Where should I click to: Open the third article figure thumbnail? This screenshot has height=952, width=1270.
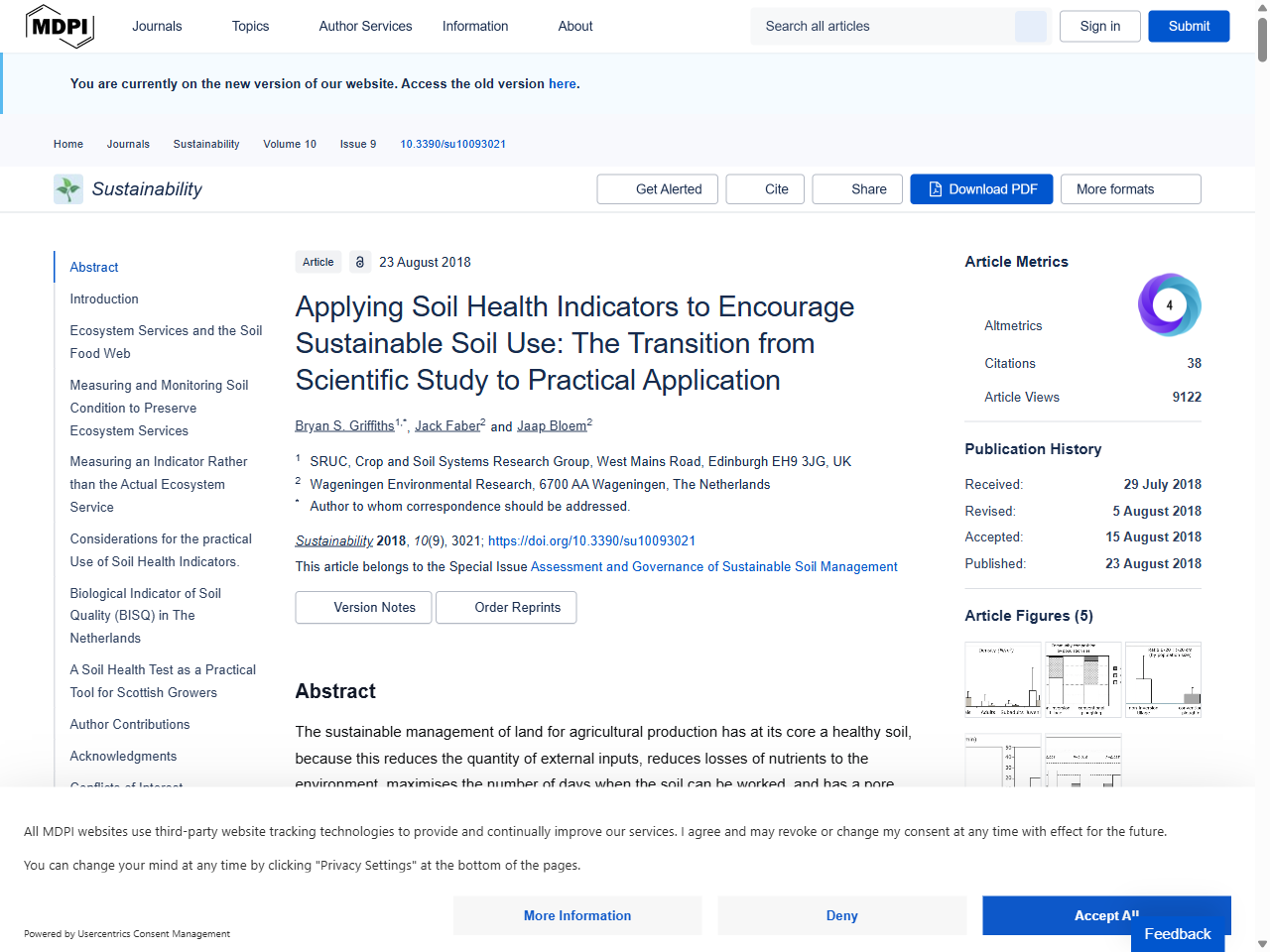point(1163,679)
